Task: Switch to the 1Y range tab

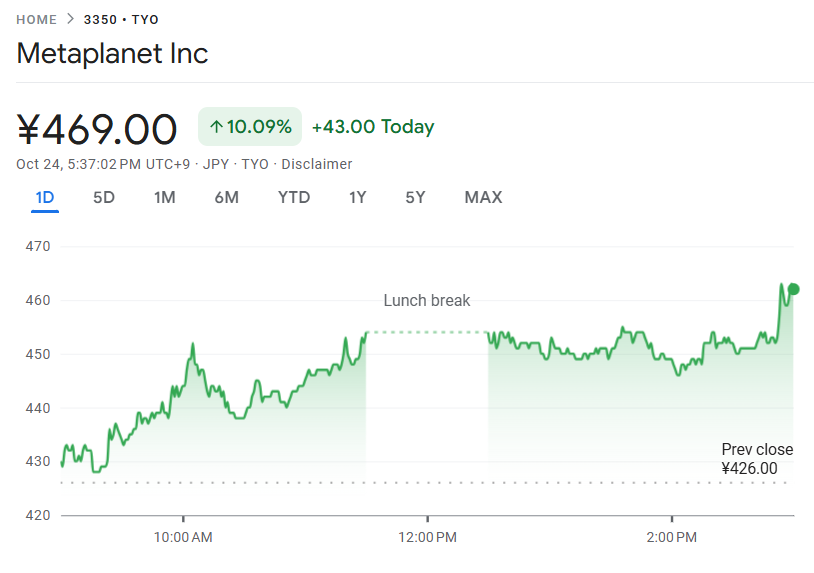Action: point(357,197)
